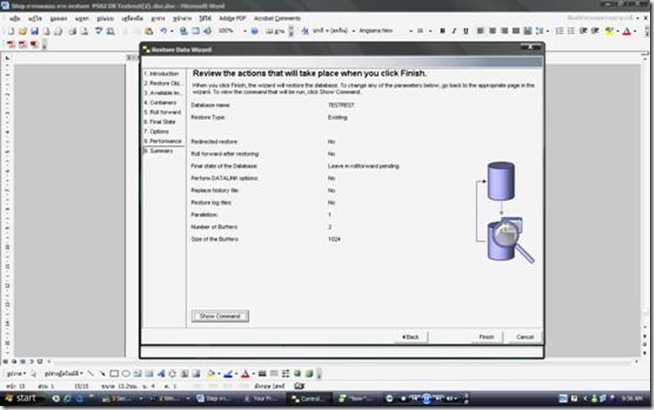Click font color A in Drawing toolbar

pyautogui.click(x=245, y=373)
